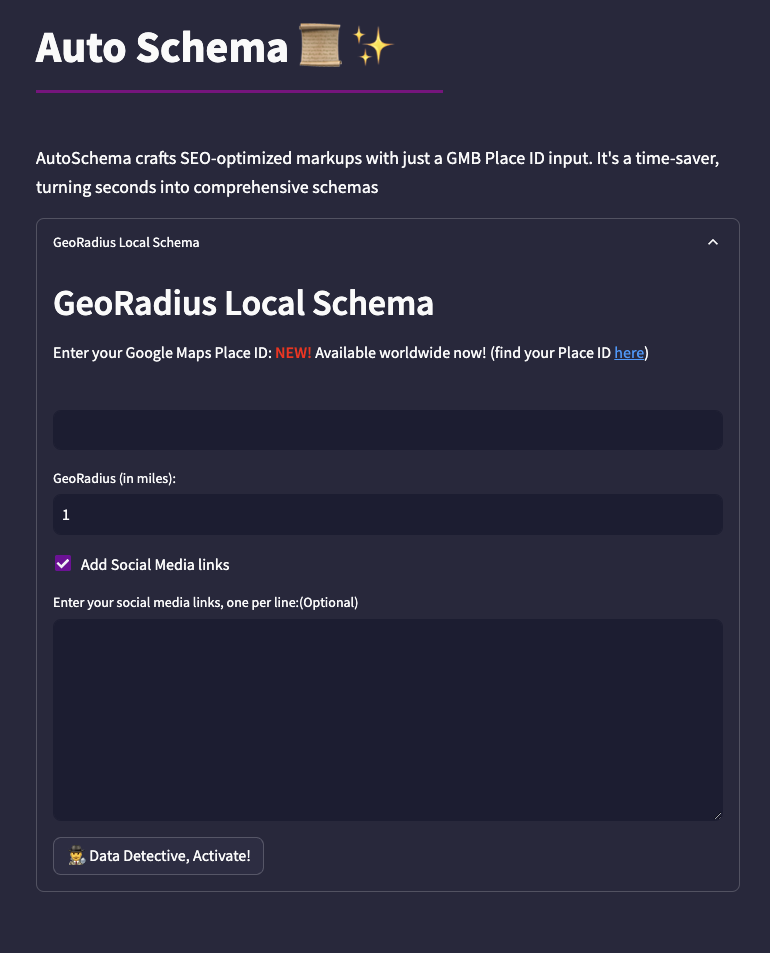Click the AutoSchema description paragraph
Viewport: 770px width, 953px height.
(x=377, y=173)
